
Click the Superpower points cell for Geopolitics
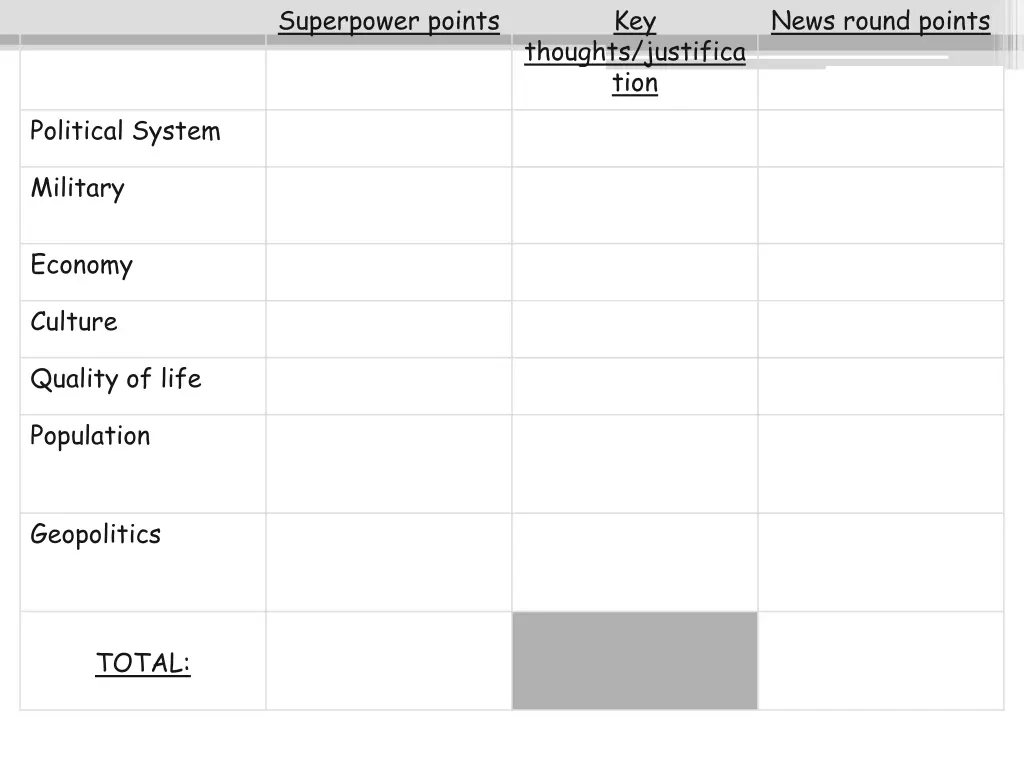(x=389, y=562)
